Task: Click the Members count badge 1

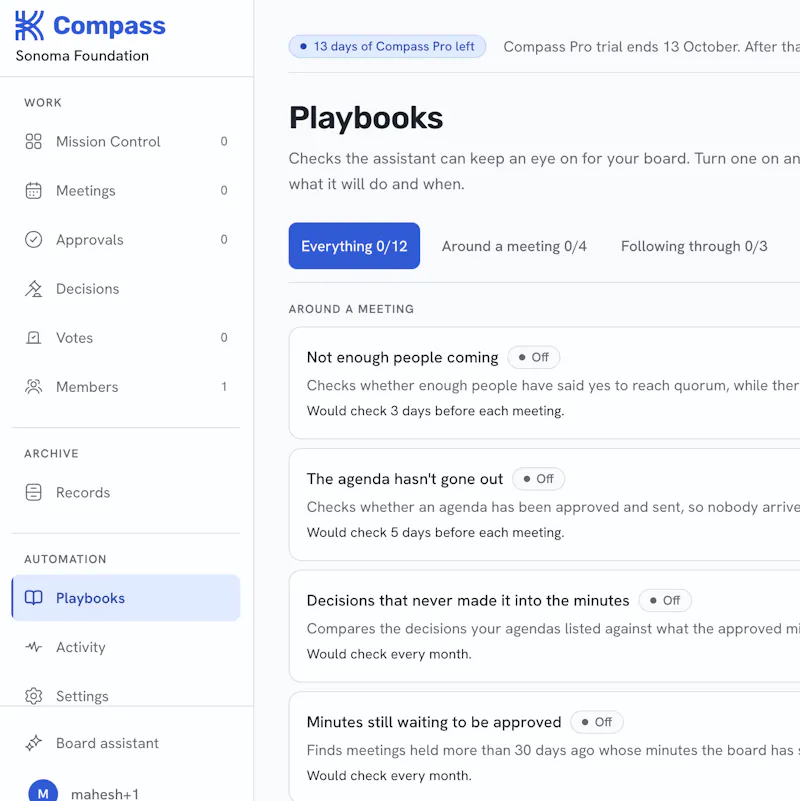Action: tap(224, 387)
